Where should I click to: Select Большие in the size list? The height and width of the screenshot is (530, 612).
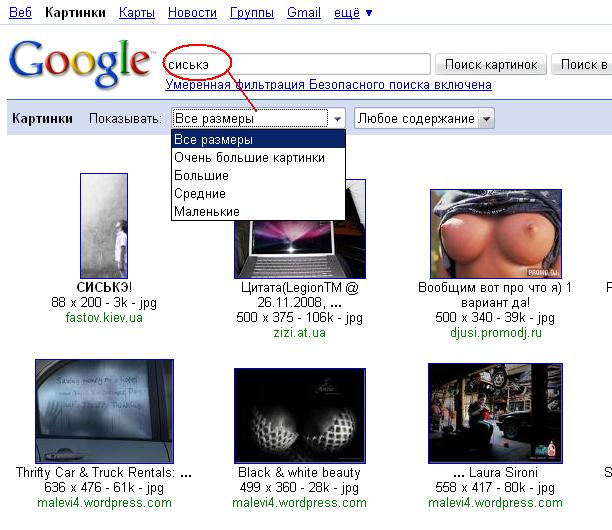[x=258, y=175]
